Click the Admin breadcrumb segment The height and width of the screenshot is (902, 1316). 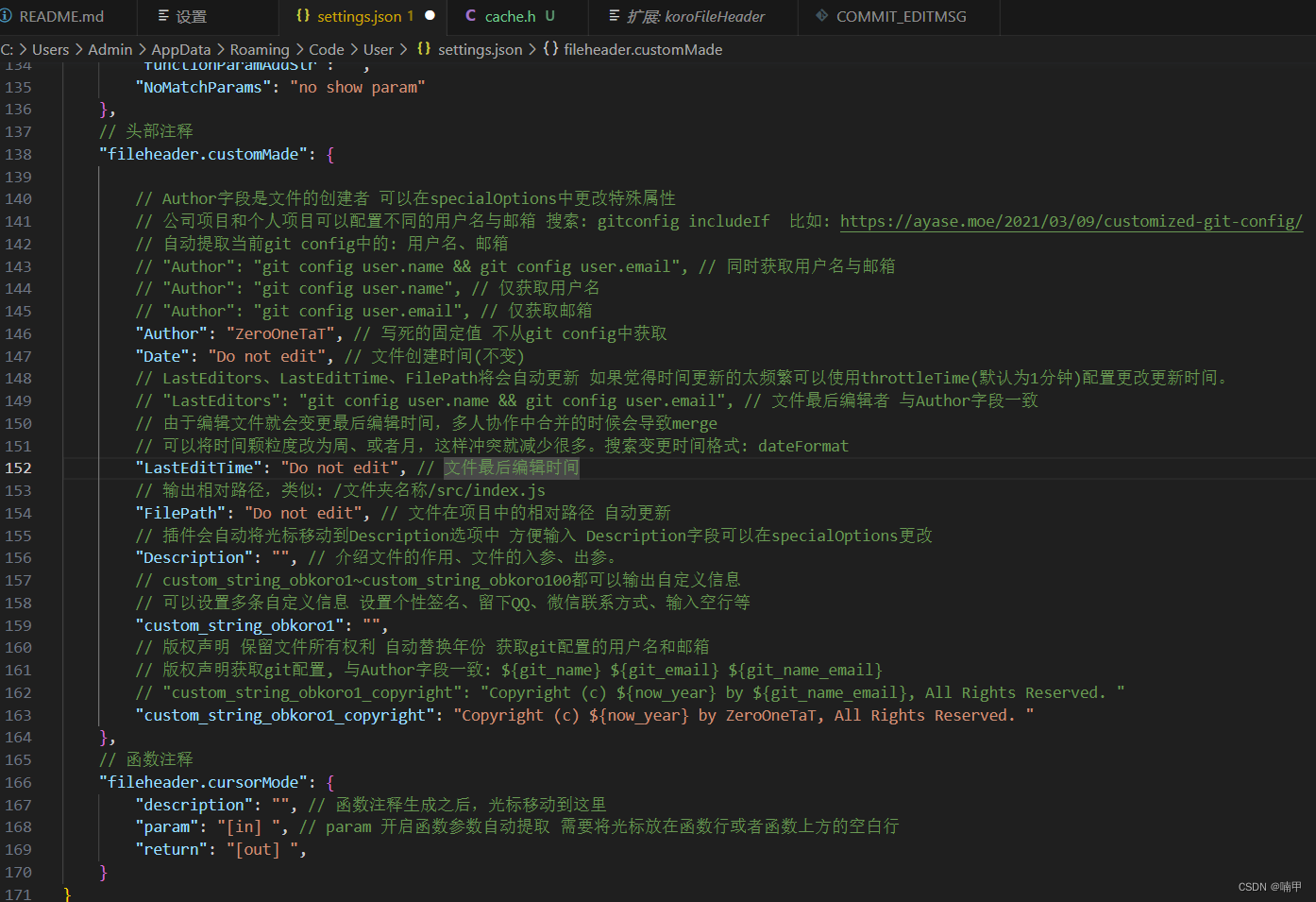coord(110,50)
